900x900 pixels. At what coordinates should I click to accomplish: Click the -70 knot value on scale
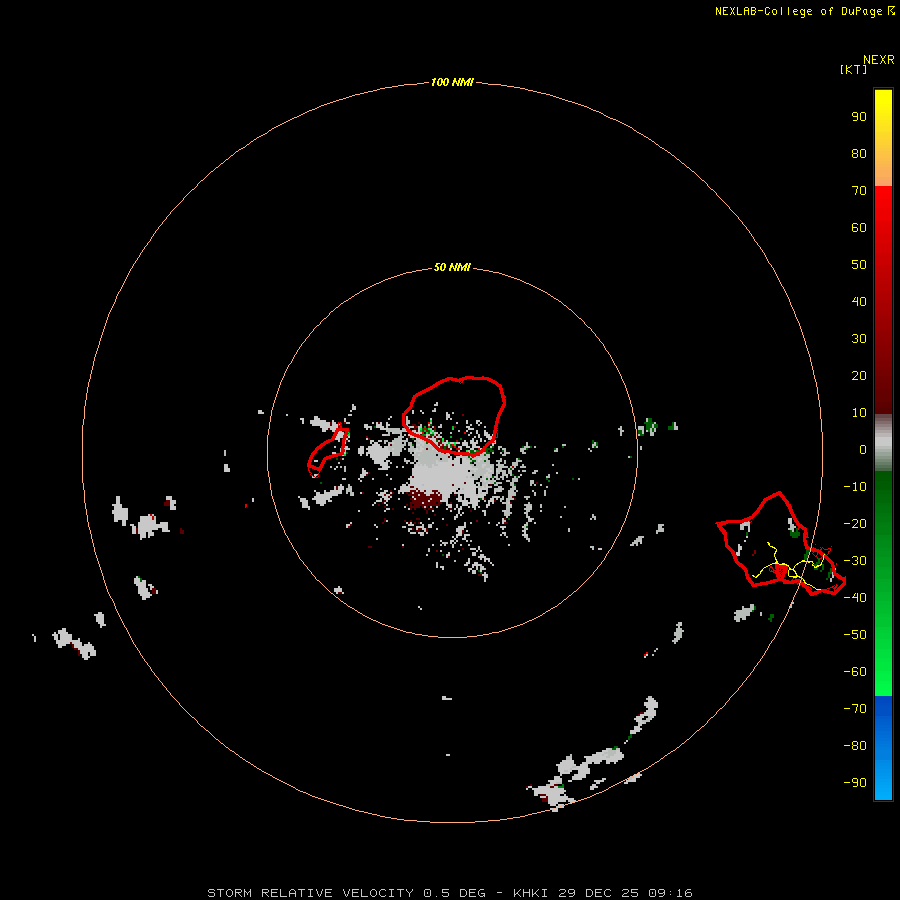855,709
